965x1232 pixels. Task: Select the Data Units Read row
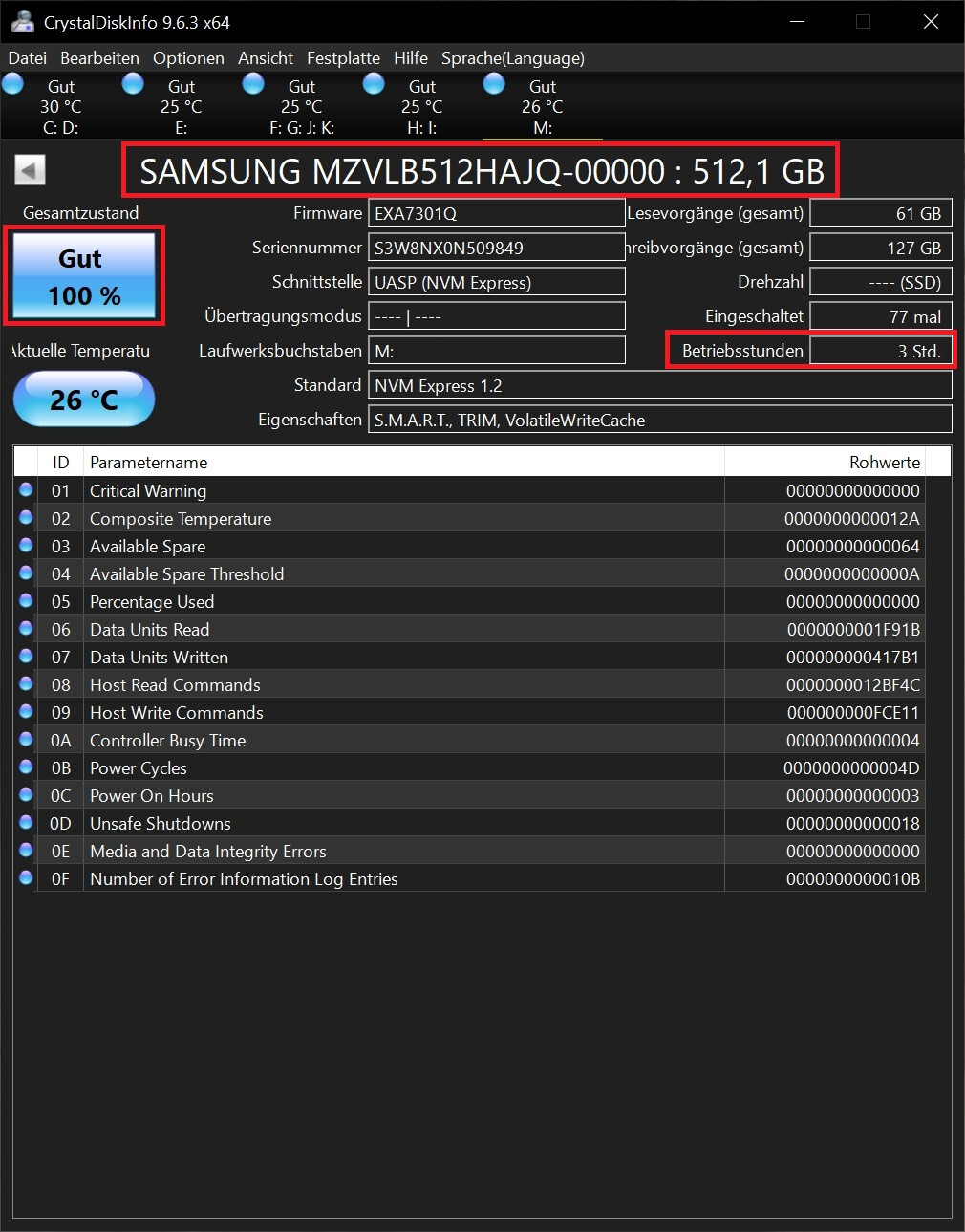click(469, 629)
